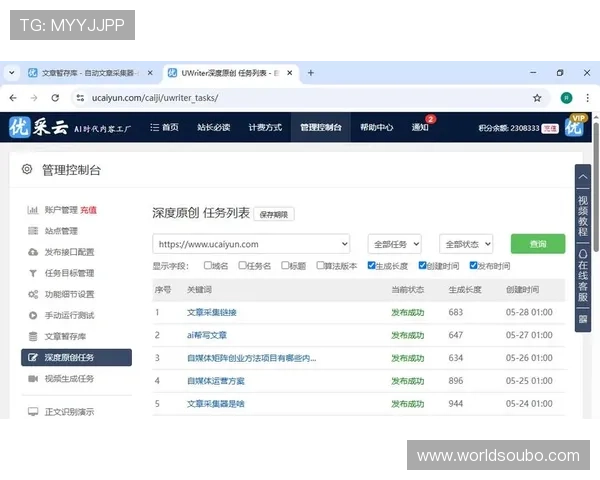
Task: Open the 首页 list menu icon
Action: (x=154, y=127)
